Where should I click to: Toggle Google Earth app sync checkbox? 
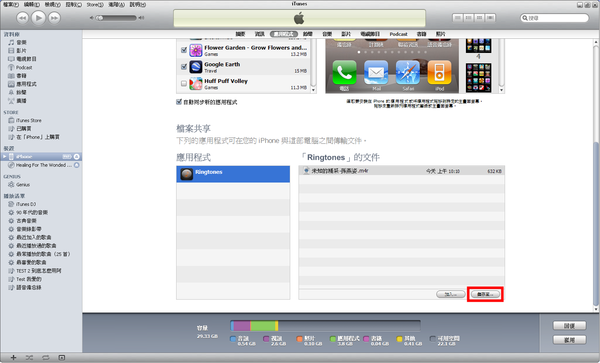[x=184, y=67]
